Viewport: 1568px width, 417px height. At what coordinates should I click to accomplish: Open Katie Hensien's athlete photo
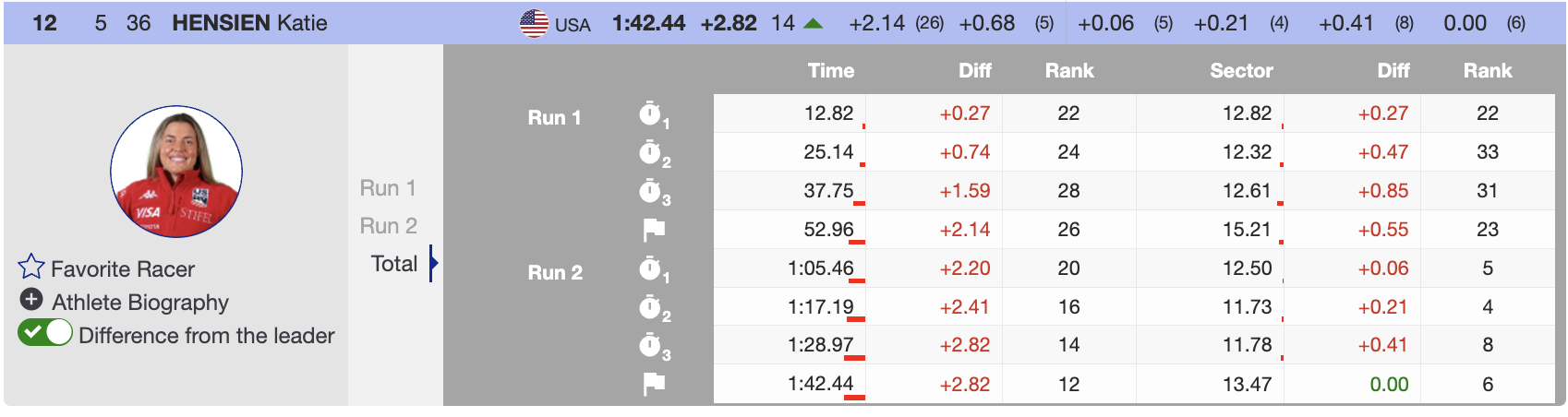tap(176, 172)
